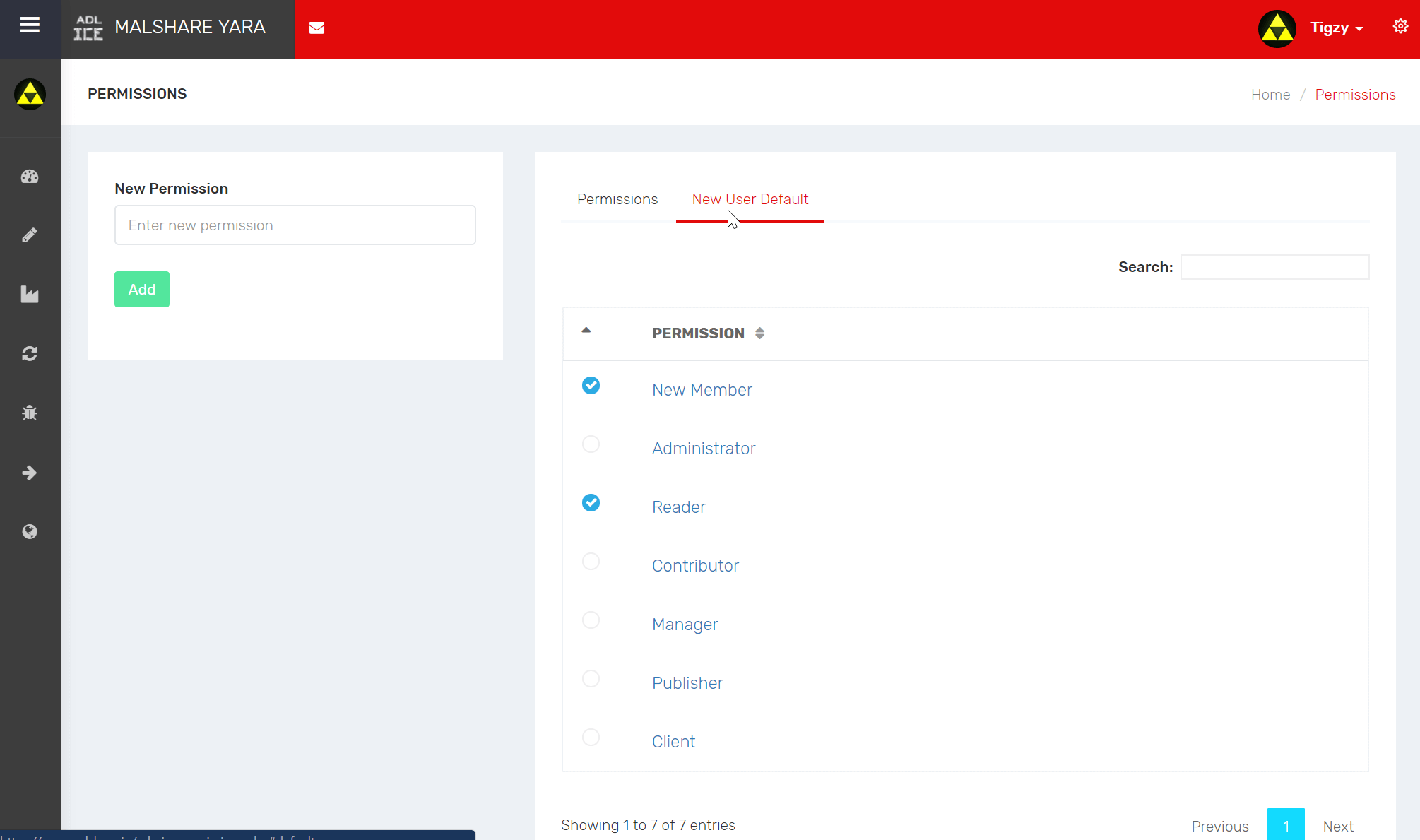The image size is (1420, 840).
Task: Click the right arrow sidebar icon
Action: (30, 473)
